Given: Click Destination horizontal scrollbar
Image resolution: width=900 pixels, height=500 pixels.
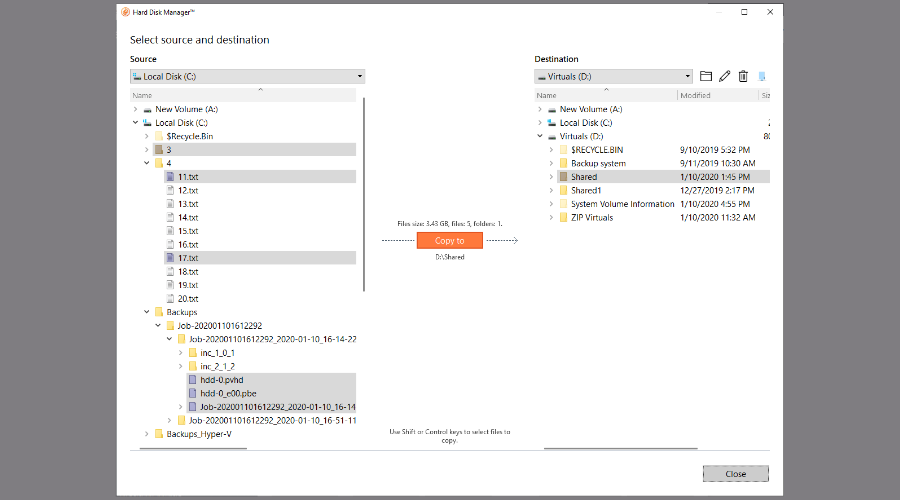Looking at the screenshot, I should click(620, 448).
